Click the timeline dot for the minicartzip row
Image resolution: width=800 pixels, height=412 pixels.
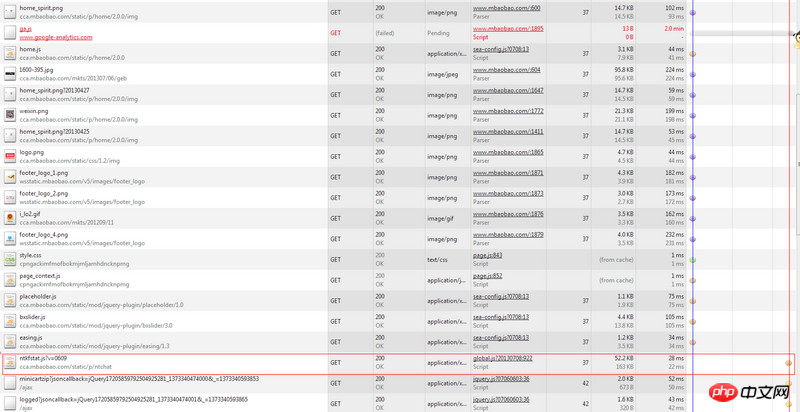[x=788, y=383]
